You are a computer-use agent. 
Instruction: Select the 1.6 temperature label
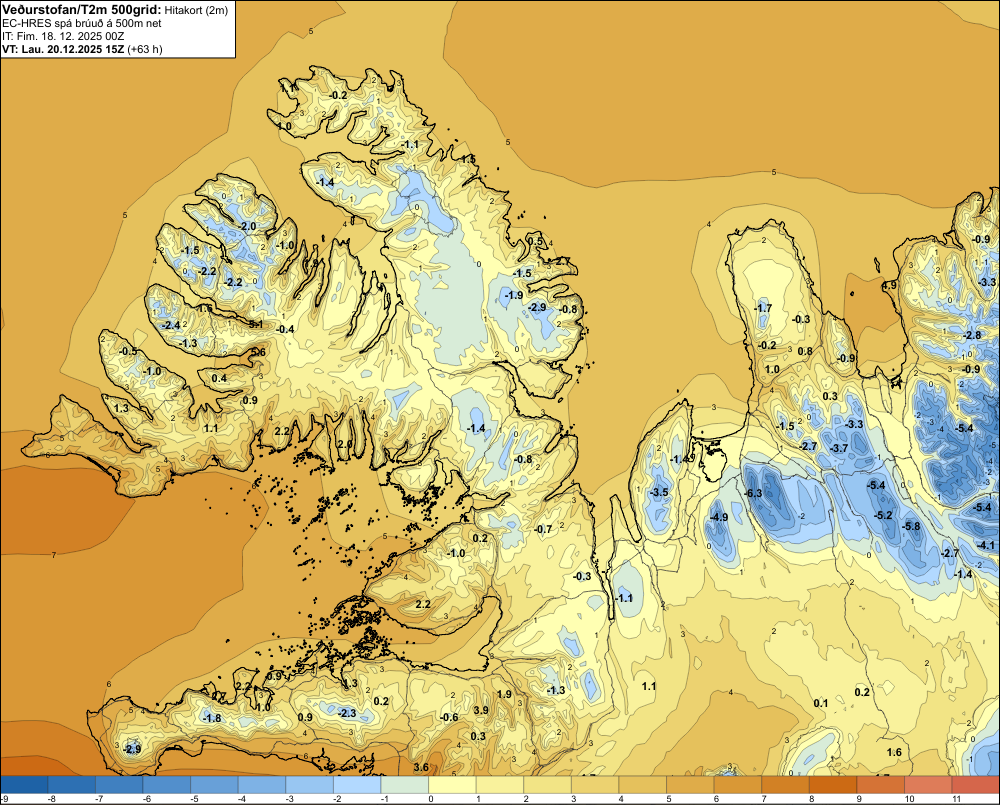pyautogui.click(x=894, y=752)
